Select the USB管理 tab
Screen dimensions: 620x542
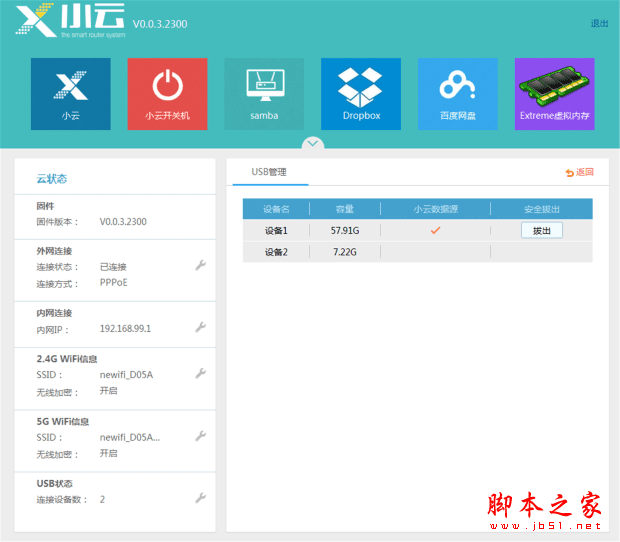click(x=269, y=172)
